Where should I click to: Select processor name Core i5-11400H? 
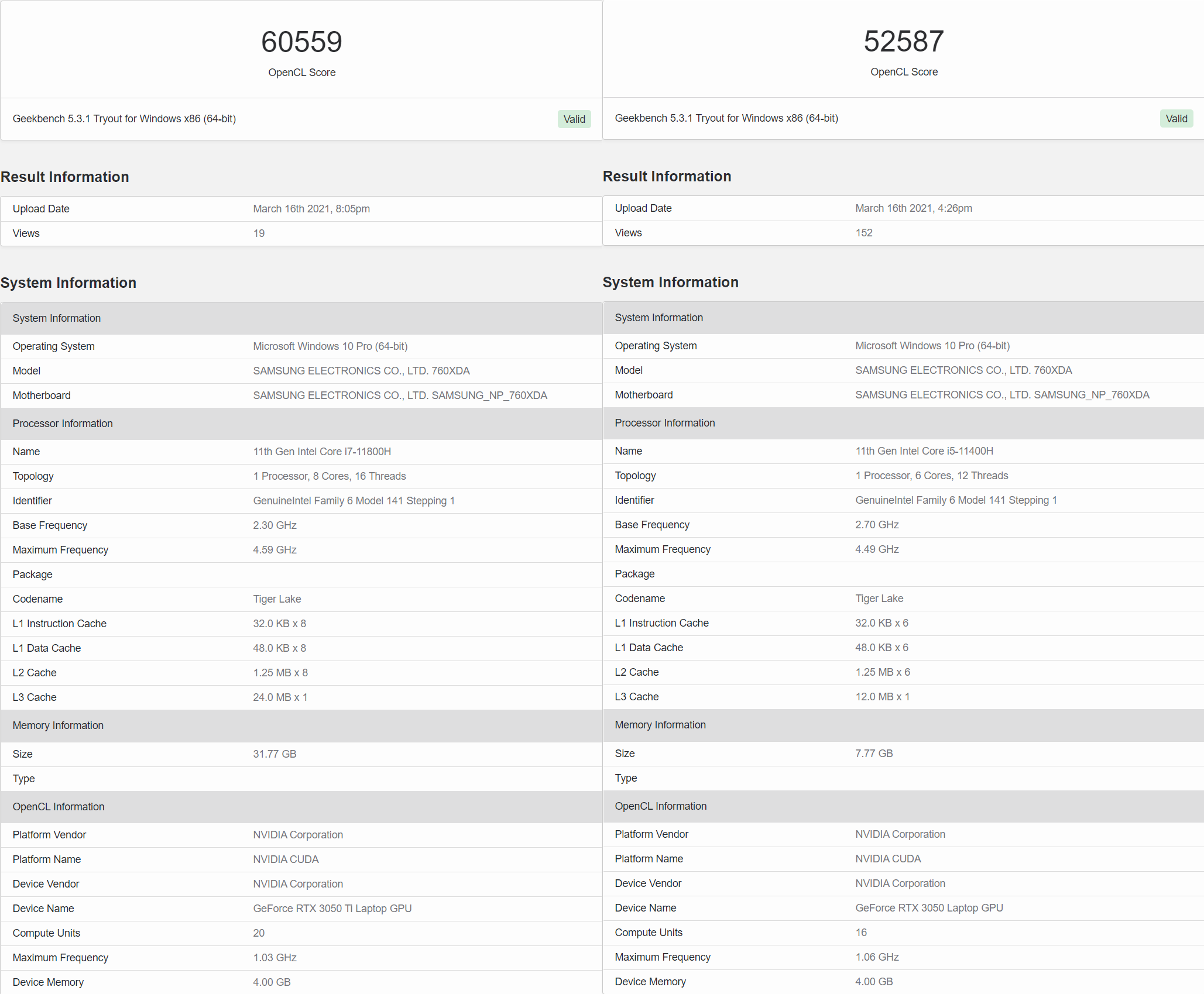[x=924, y=451]
